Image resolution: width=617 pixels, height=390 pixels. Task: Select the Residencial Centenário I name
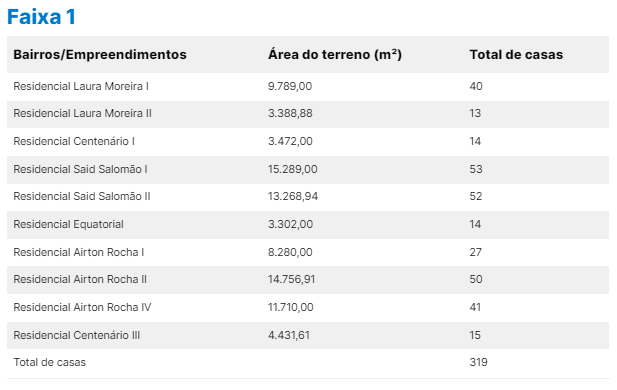coord(74,141)
